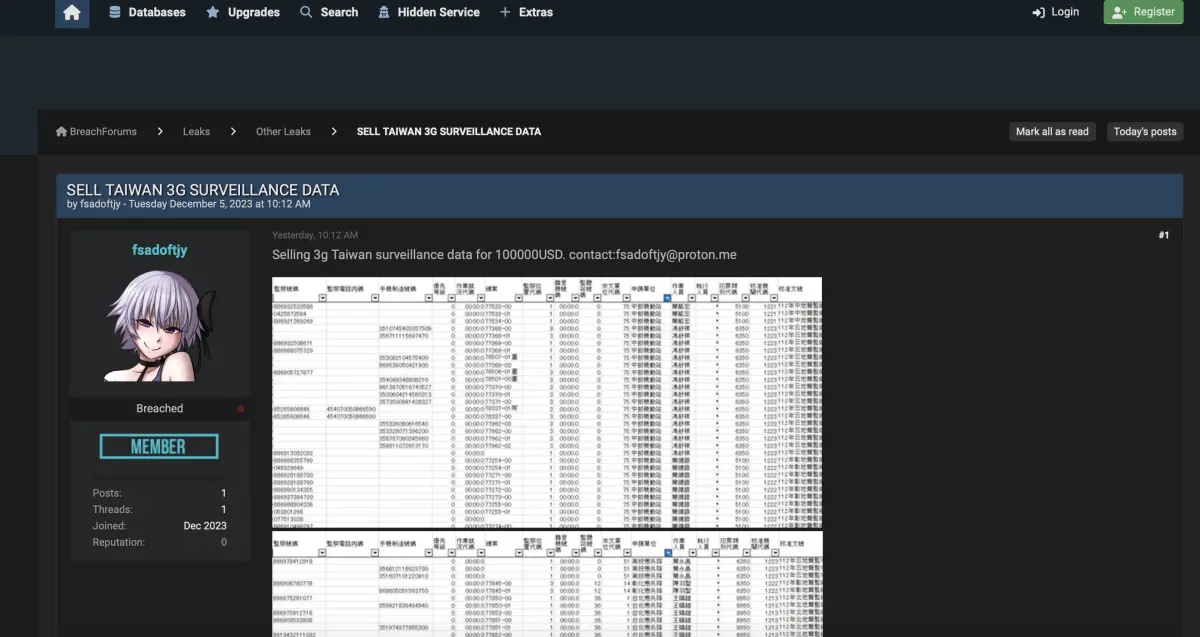Click the MEMBER rank badge

click(159, 446)
